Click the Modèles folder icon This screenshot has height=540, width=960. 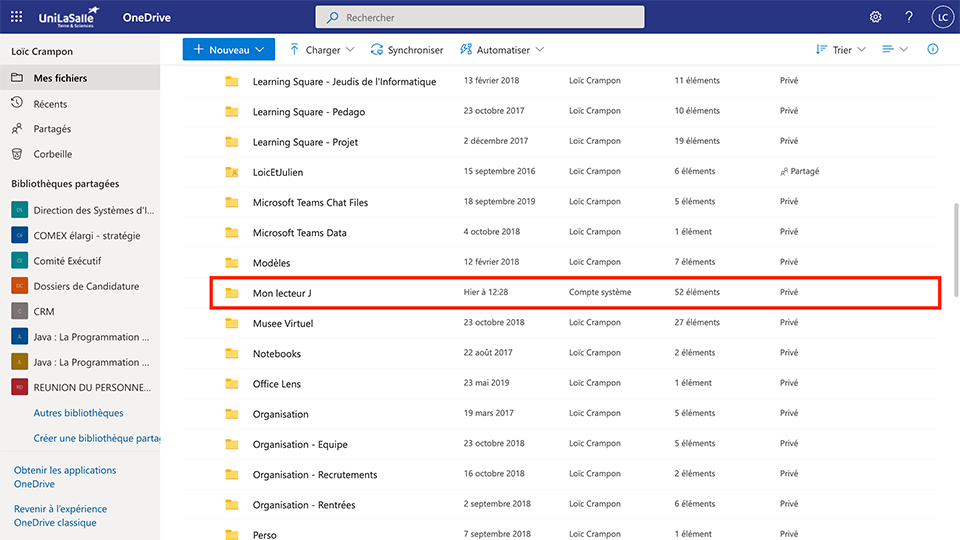(231, 263)
